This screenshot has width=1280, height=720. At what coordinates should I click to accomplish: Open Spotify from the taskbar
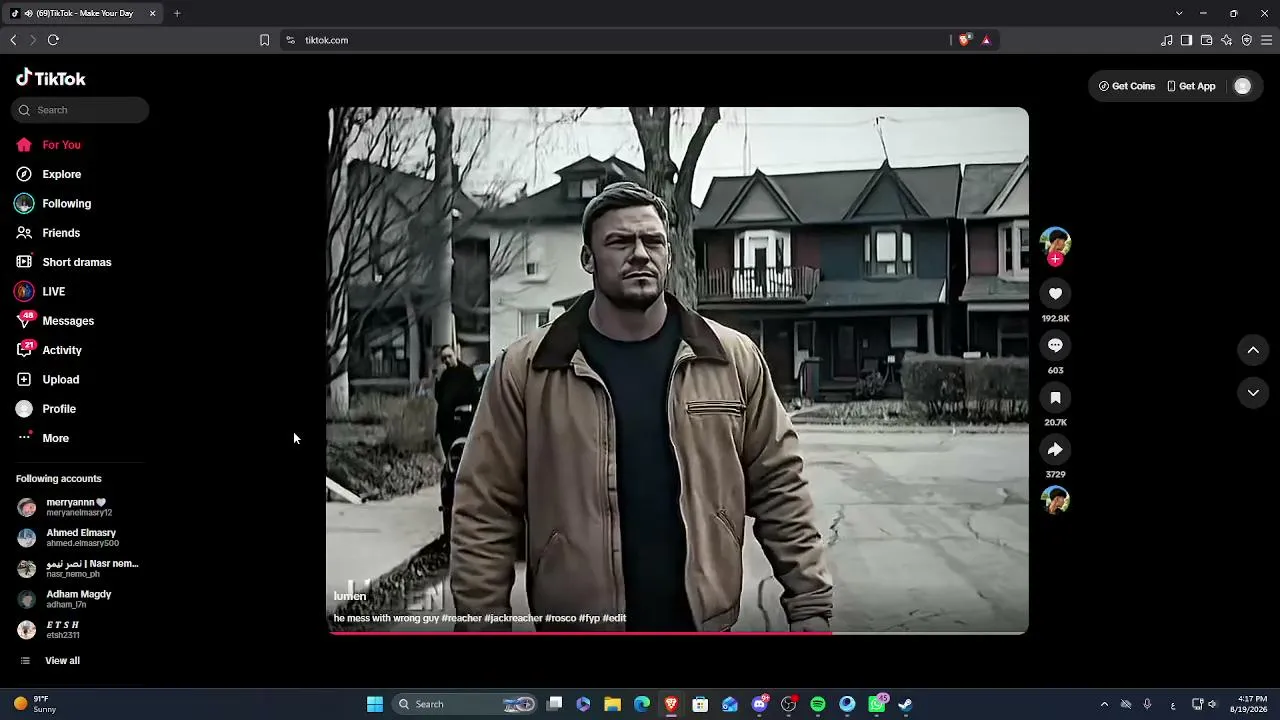tap(818, 704)
